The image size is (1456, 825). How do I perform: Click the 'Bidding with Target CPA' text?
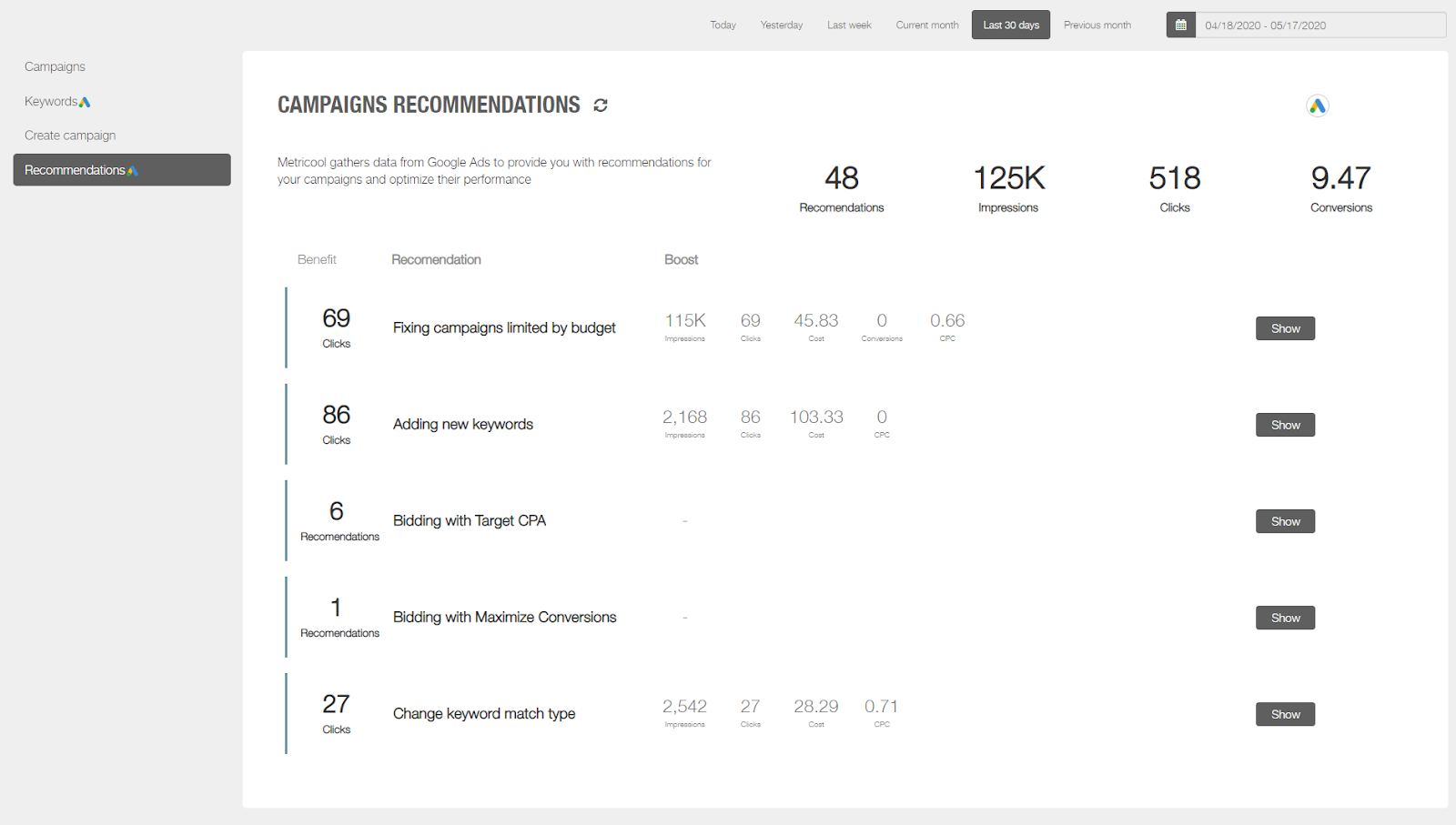click(470, 520)
